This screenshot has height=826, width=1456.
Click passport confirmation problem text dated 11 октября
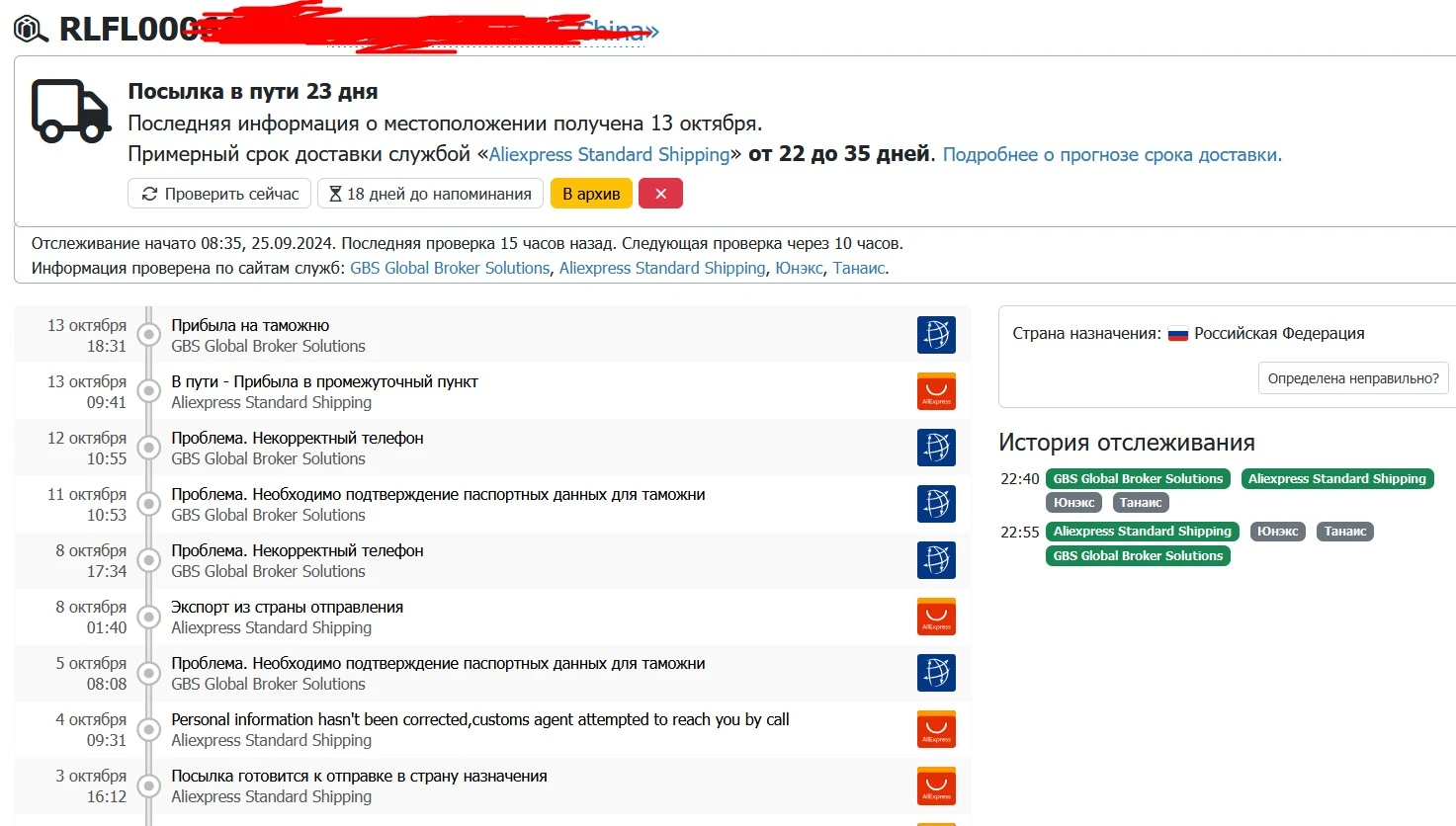pyautogui.click(x=438, y=494)
